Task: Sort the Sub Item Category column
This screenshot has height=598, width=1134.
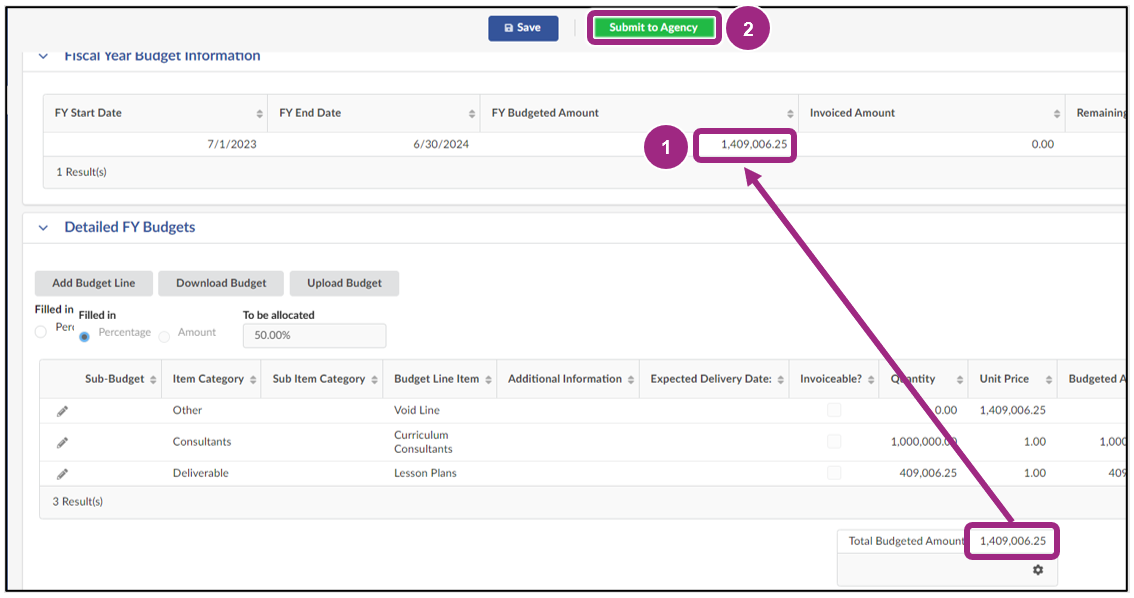Action: click(374, 380)
